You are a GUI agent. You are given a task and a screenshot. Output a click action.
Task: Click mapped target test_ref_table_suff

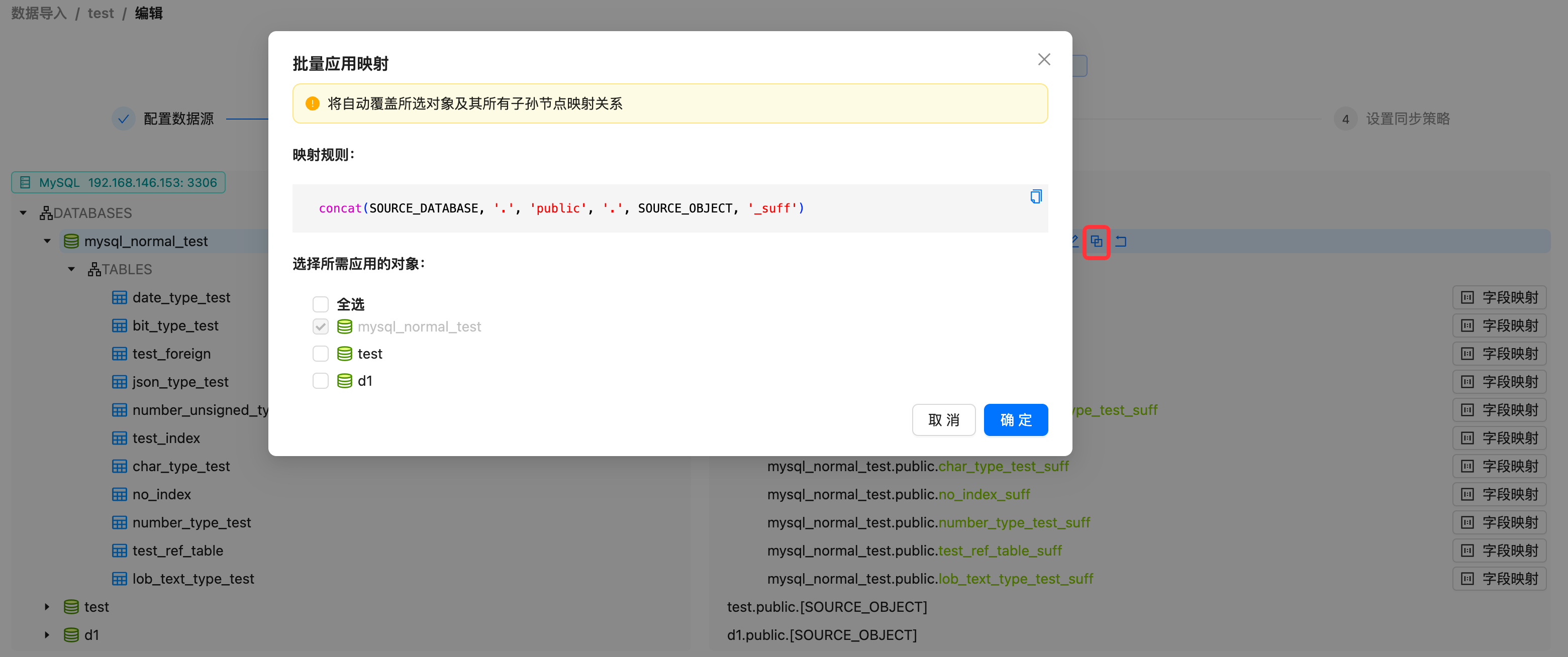pyautogui.click(x=1000, y=551)
